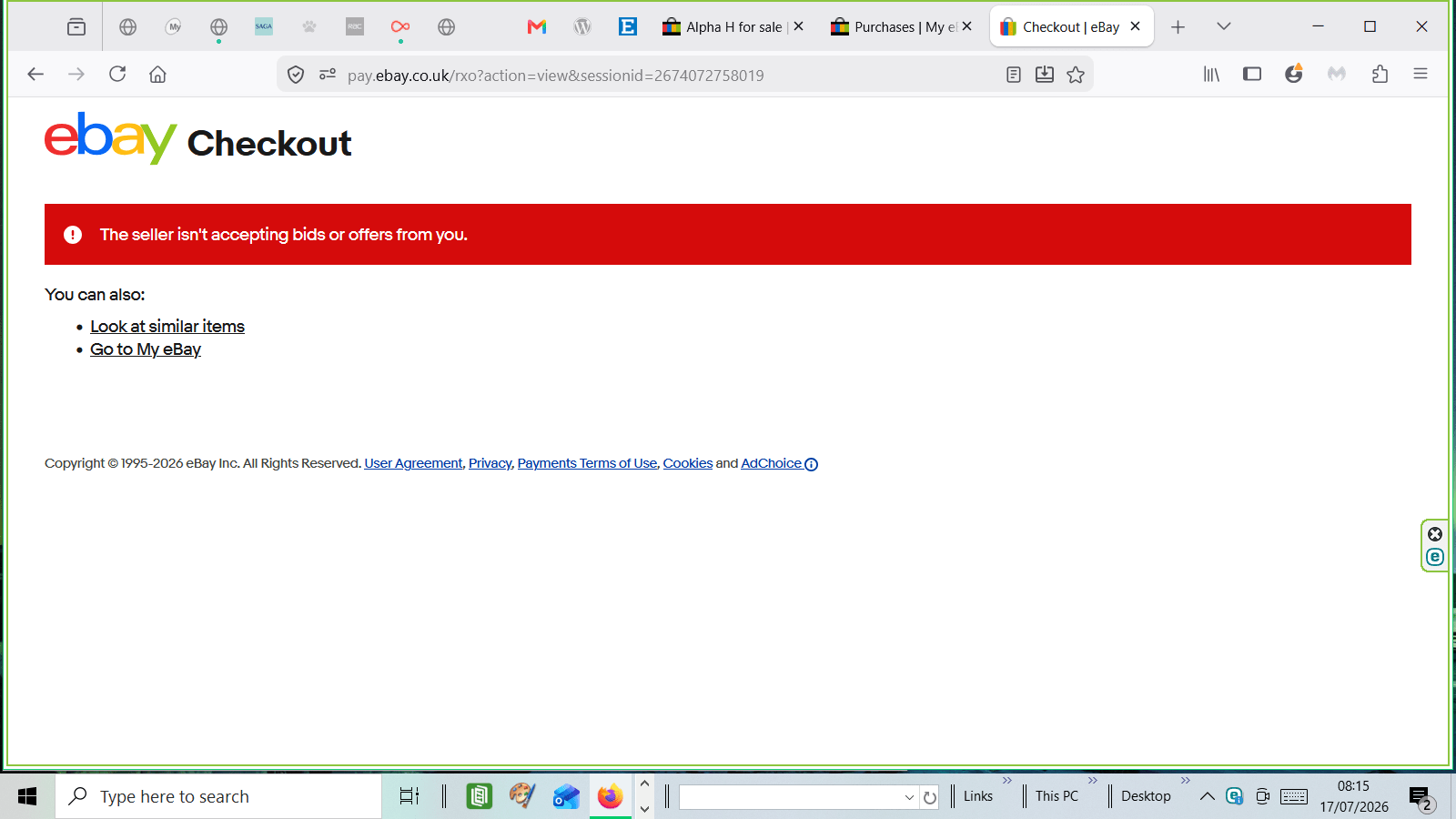Click the 'Type here to search' box

tap(218, 796)
